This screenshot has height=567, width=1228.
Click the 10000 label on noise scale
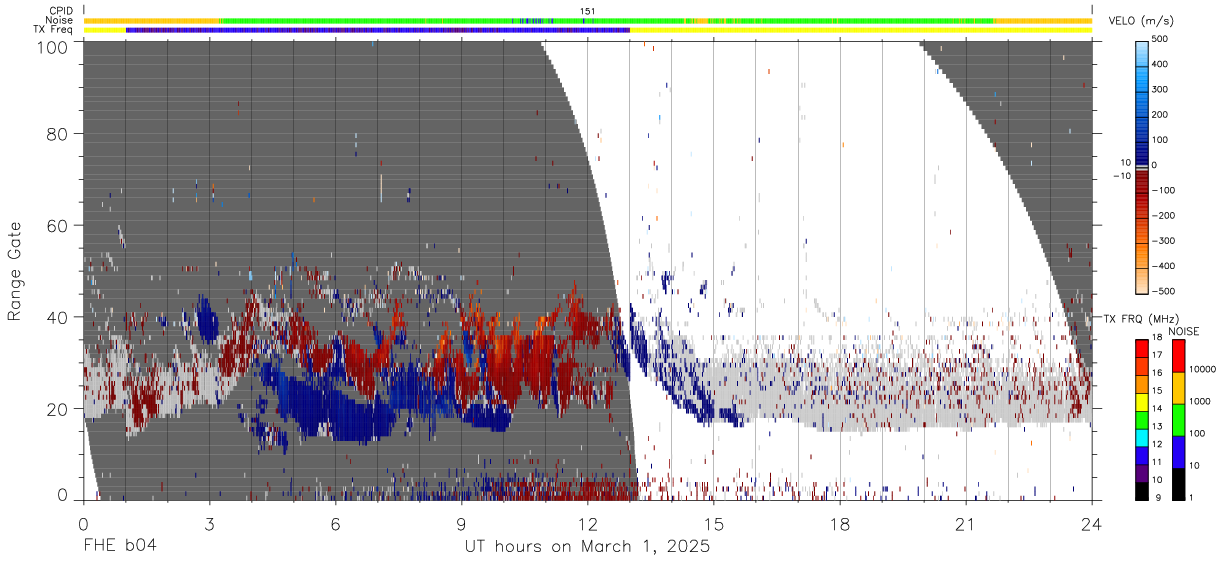point(1205,369)
